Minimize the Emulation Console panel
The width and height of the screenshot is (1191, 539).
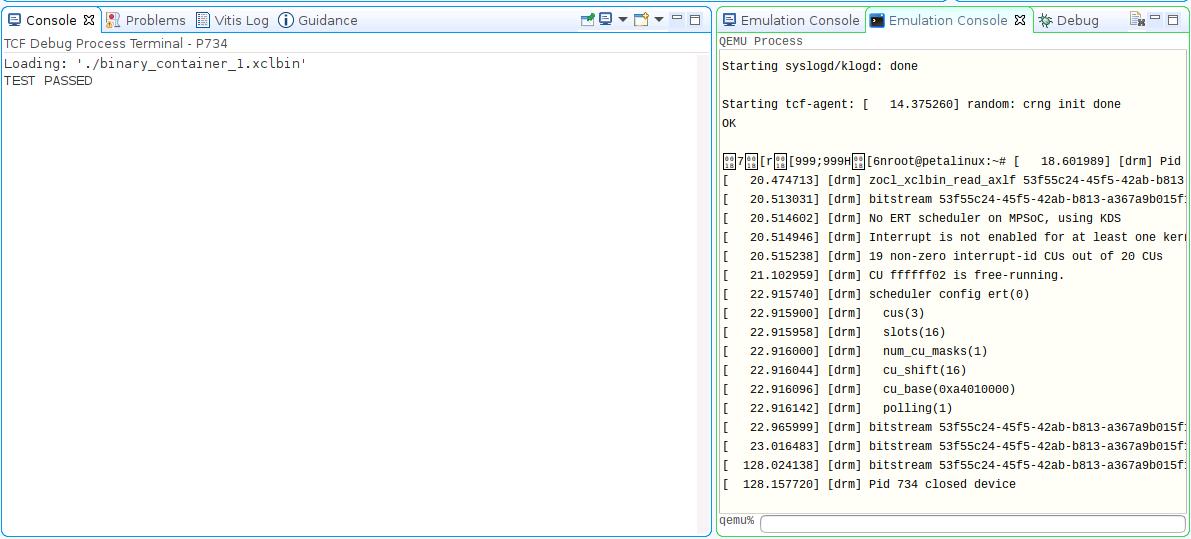[x=1155, y=19]
